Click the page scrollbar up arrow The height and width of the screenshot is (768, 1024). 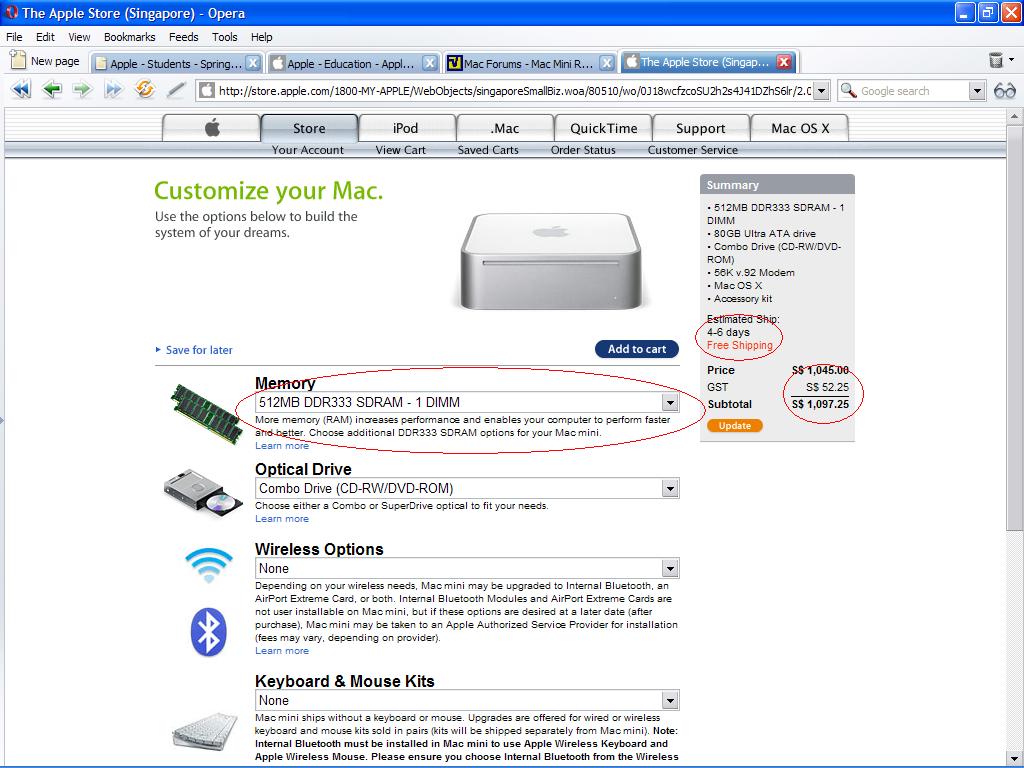pyautogui.click(x=1014, y=116)
